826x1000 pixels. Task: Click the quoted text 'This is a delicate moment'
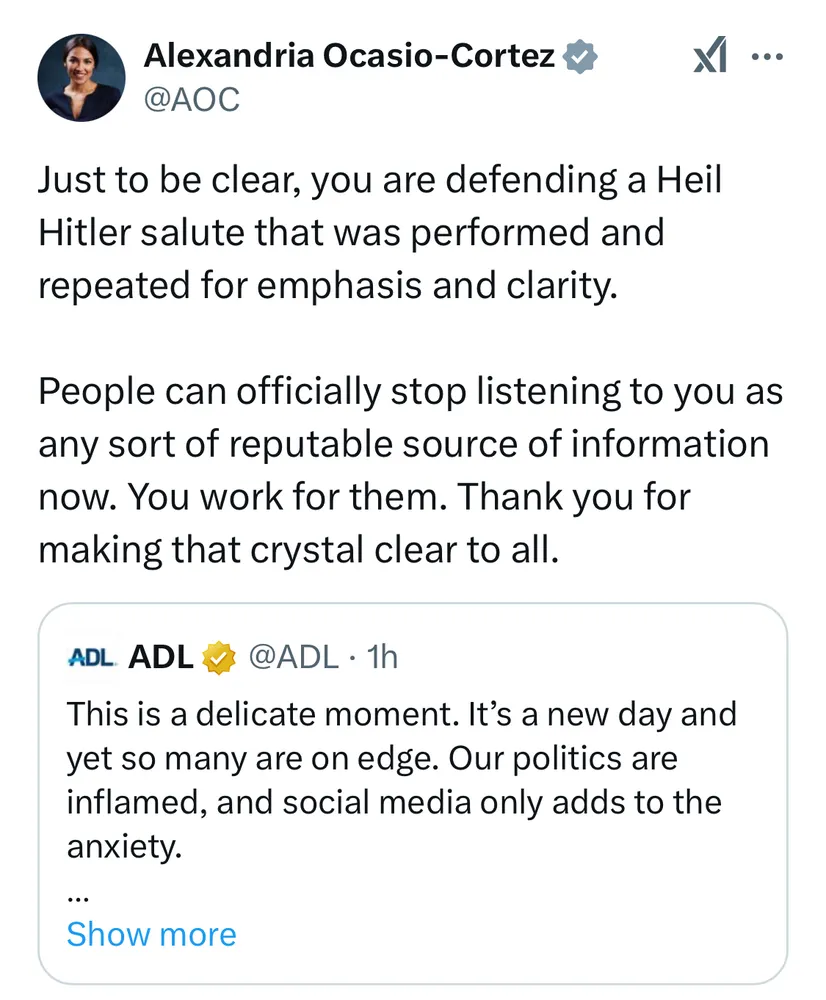point(400,715)
